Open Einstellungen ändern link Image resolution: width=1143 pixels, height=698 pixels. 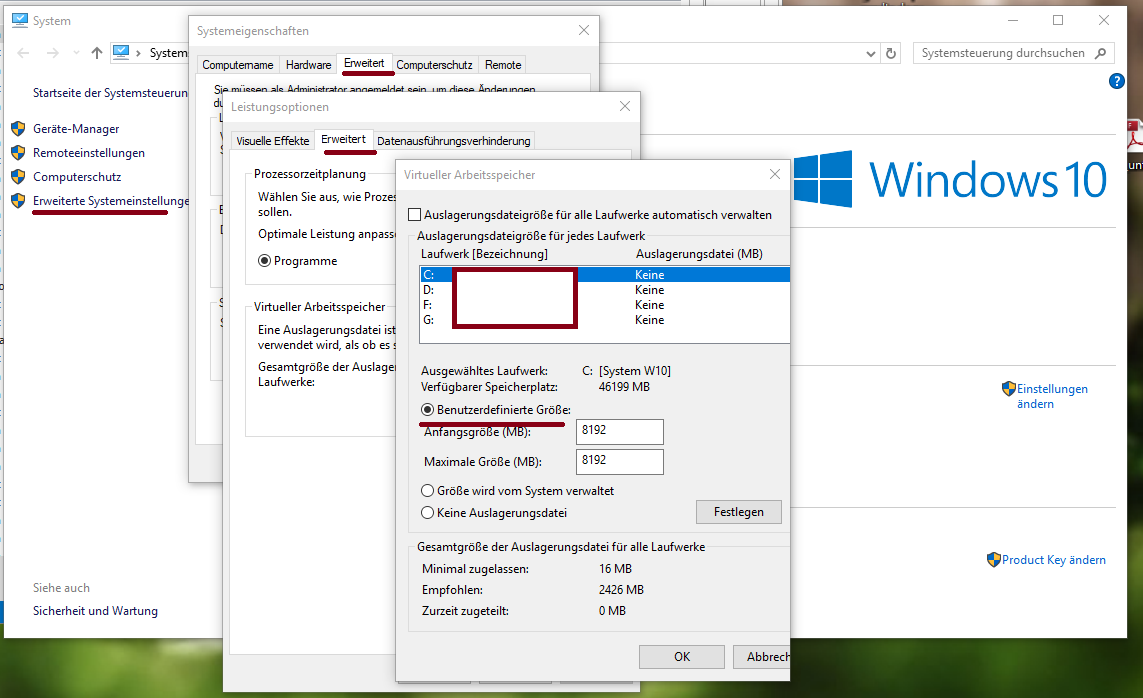[x=1052, y=396]
